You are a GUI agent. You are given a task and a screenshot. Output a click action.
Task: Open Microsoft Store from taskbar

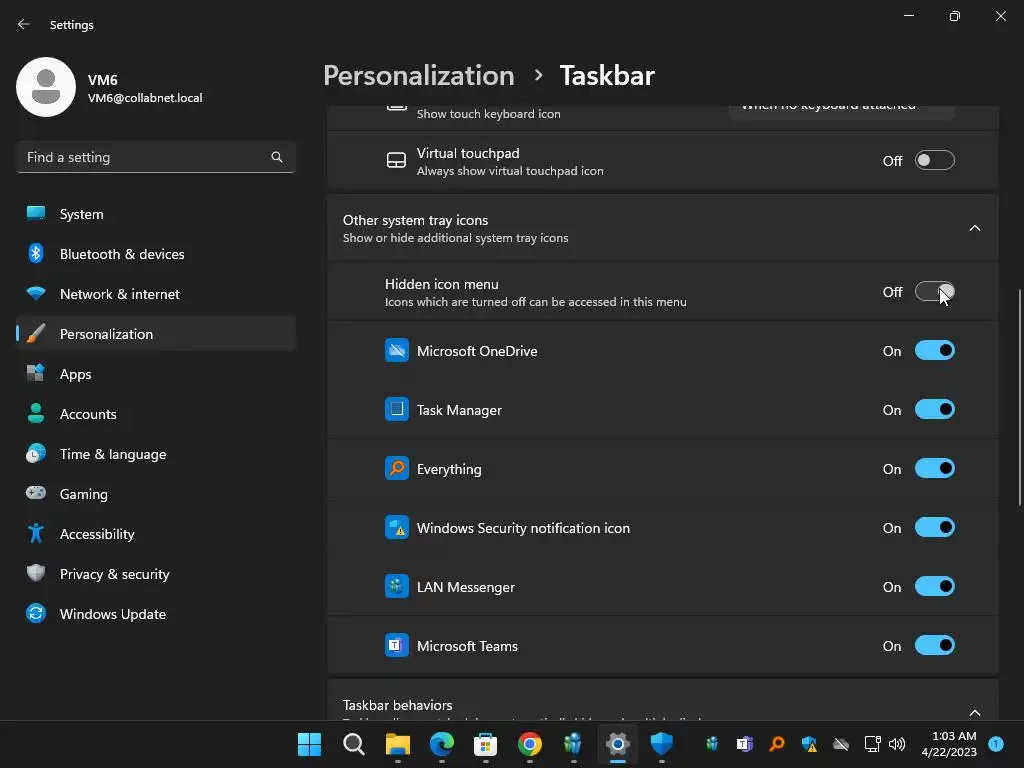485,744
